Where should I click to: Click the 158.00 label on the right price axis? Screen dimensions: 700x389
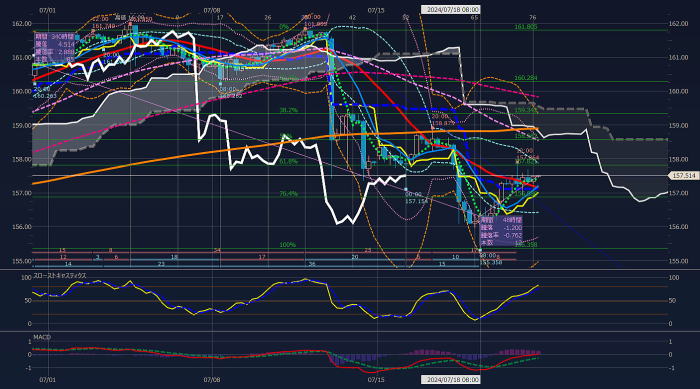(x=678, y=159)
